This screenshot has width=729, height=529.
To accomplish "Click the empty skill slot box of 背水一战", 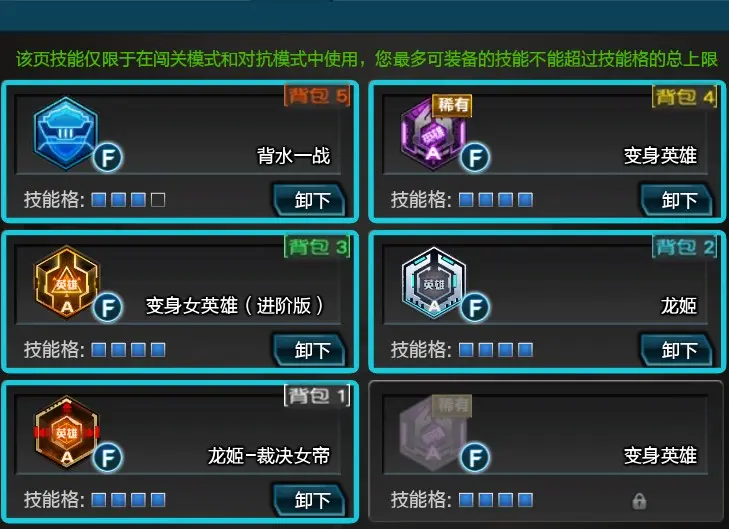I will pyautogui.click(x=158, y=200).
